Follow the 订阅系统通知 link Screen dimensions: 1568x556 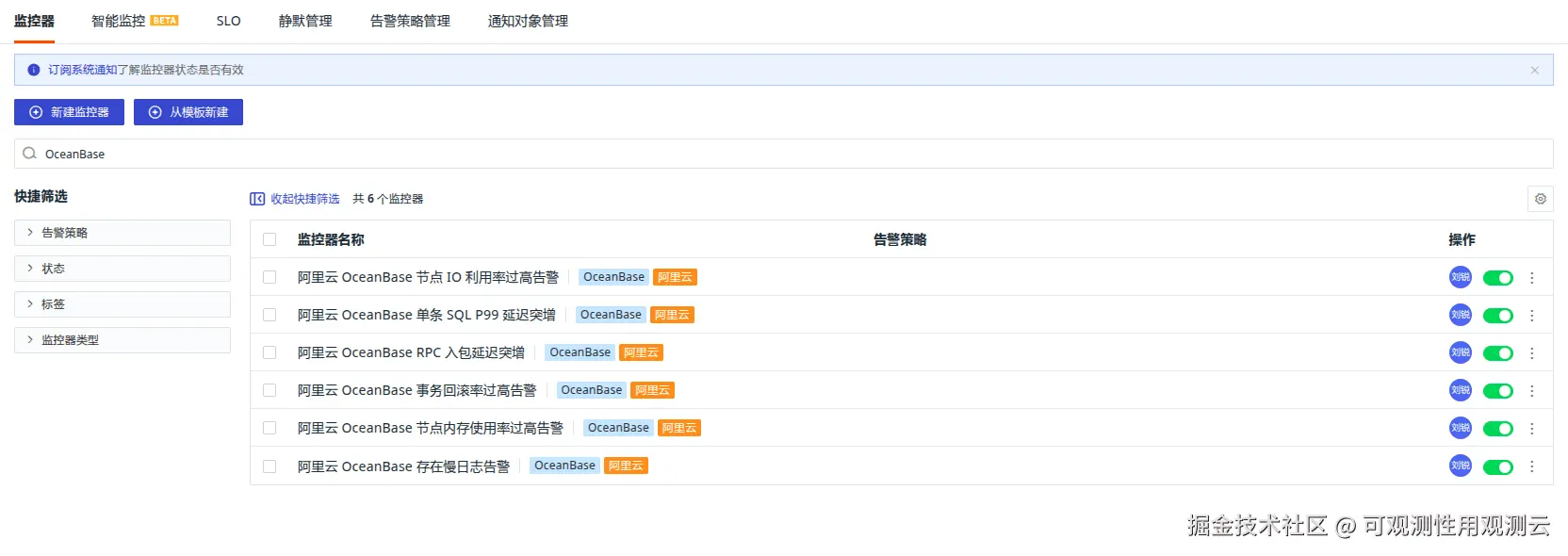pyautogui.click(x=83, y=70)
